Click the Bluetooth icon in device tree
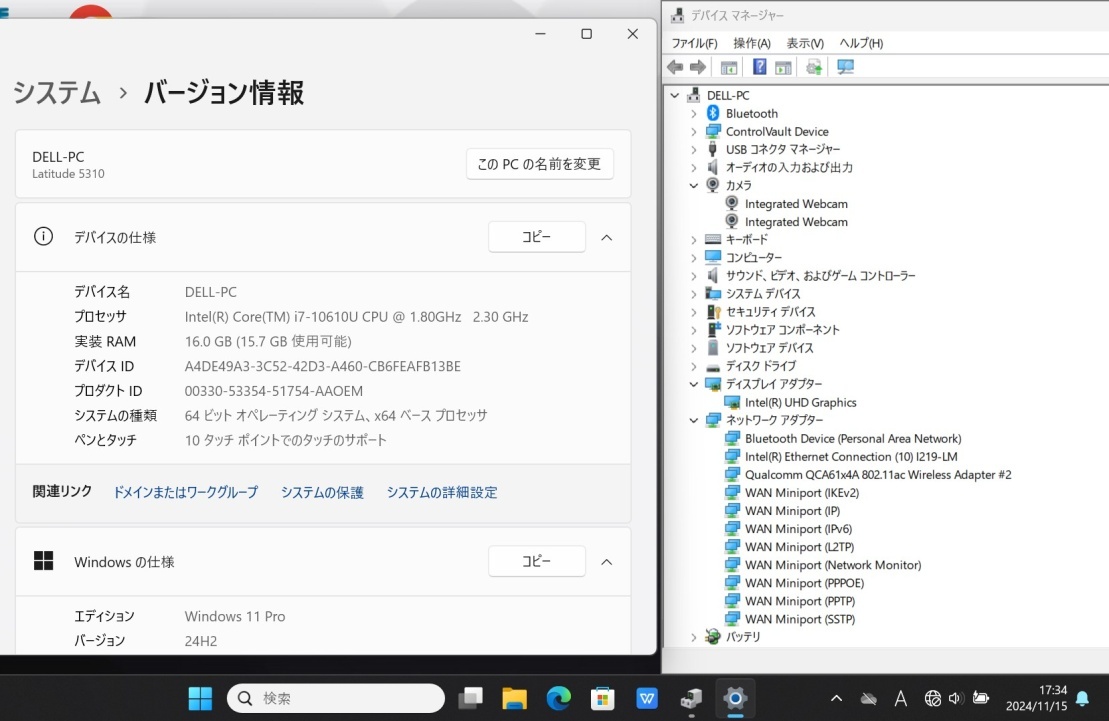1109x721 pixels. click(x=713, y=113)
